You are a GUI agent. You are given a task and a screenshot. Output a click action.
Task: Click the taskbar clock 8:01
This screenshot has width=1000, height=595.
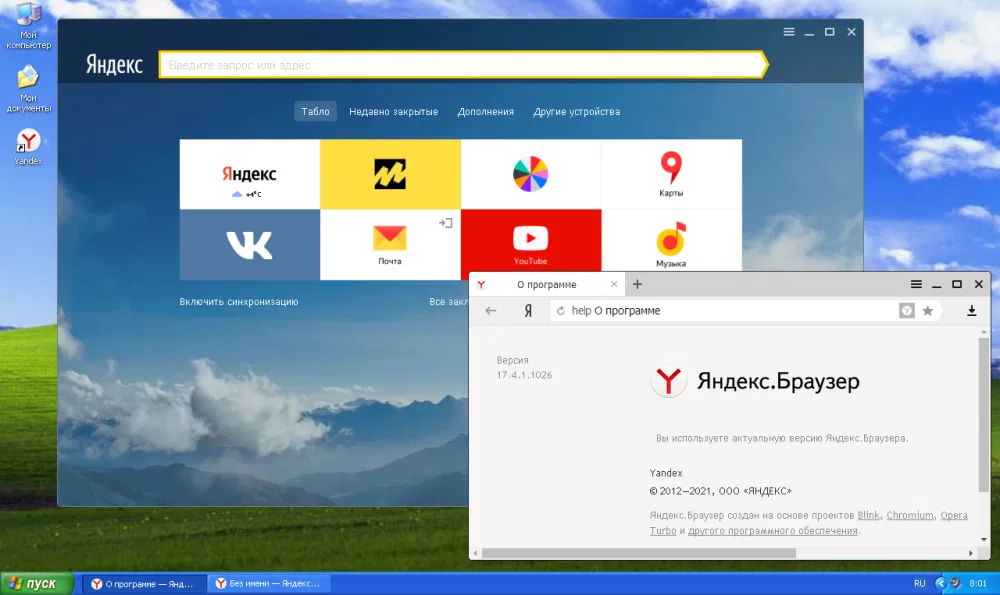tap(978, 584)
